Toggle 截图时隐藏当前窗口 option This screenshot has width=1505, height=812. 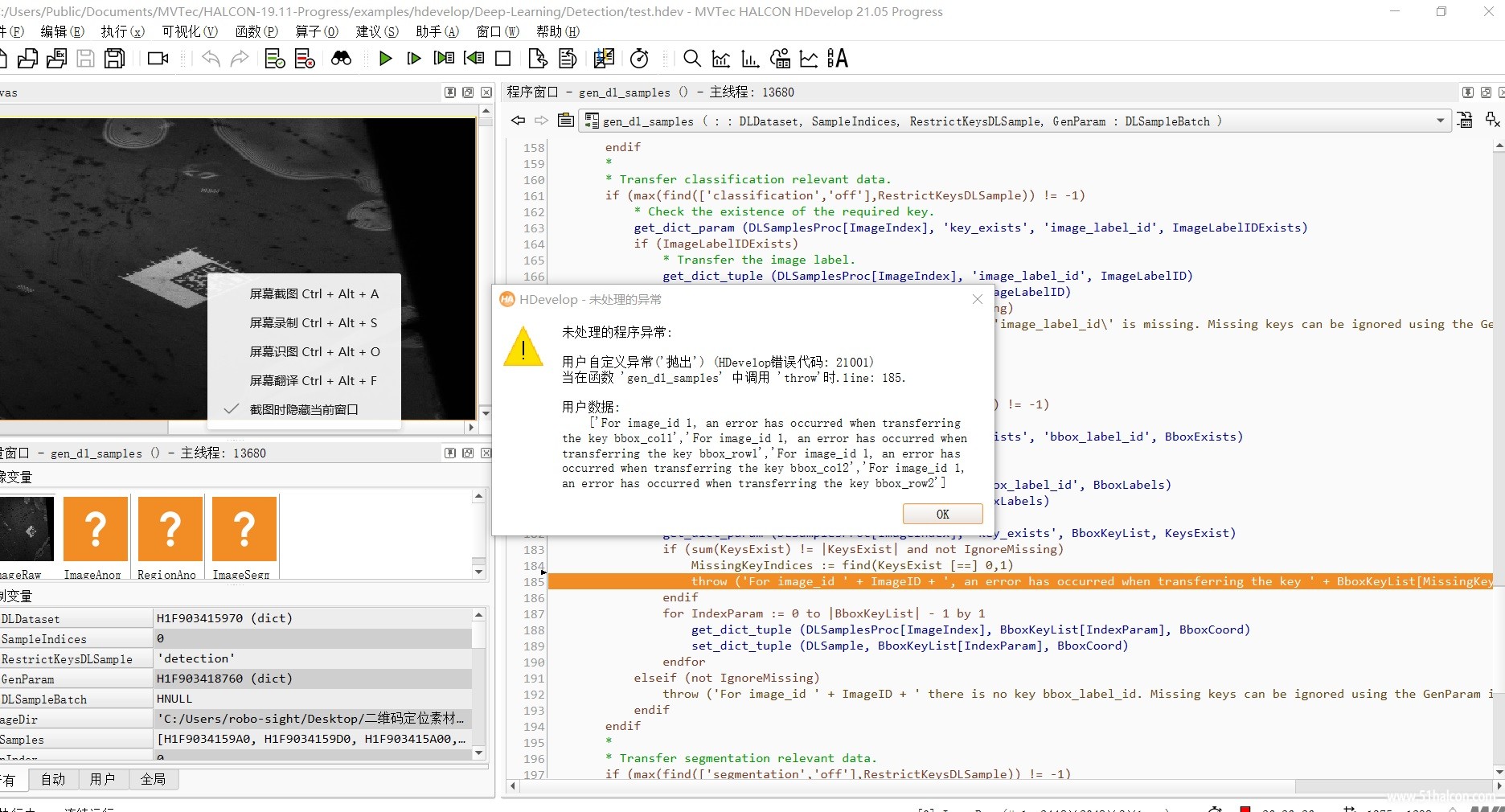click(304, 410)
